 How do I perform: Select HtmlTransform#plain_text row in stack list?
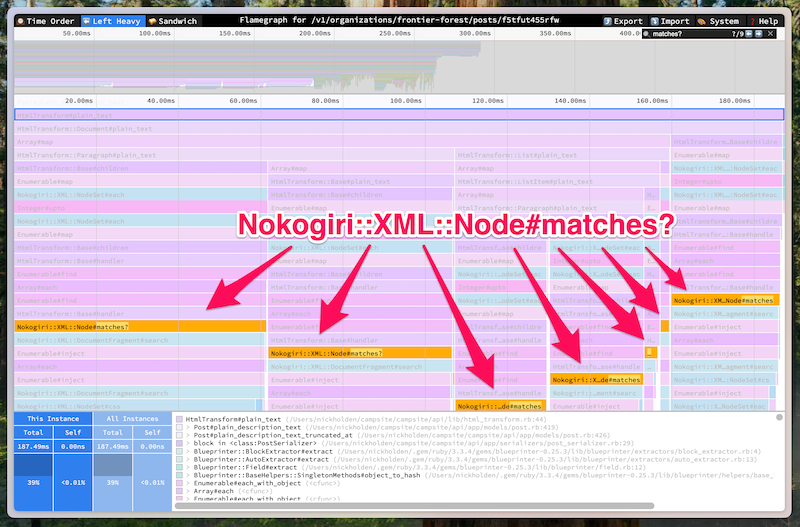tap(361, 419)
